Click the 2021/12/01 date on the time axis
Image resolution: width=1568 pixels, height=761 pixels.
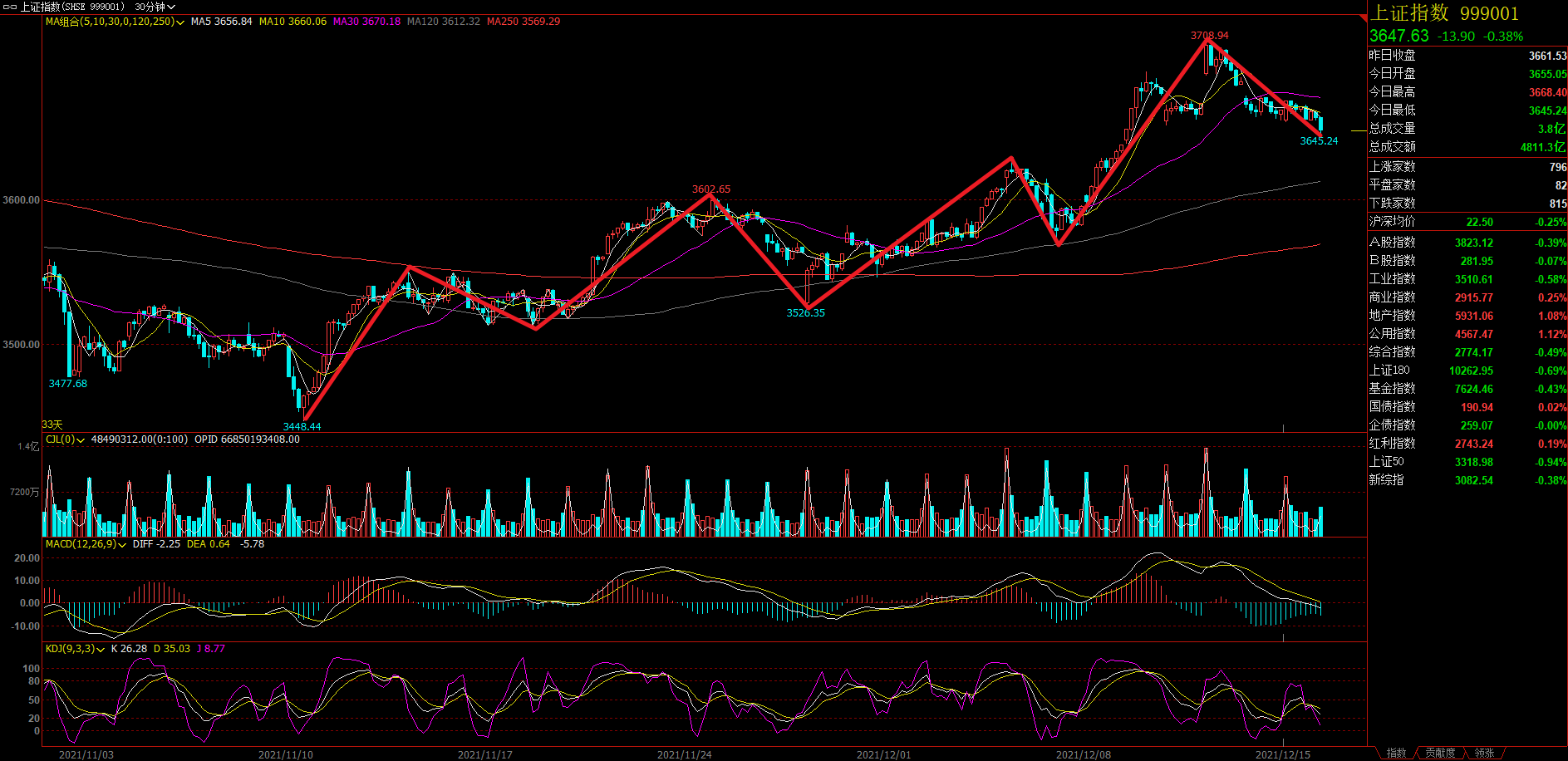(x=883, y=754)
